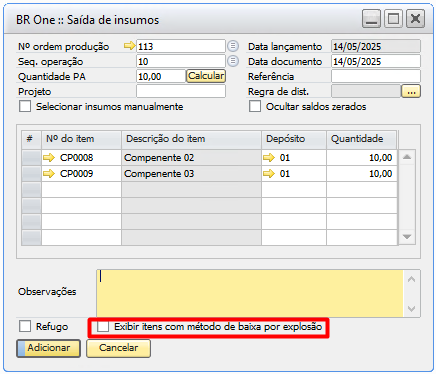Select the Quantidade column header
This screenshot has height=374, width=436.
click(362, 139)
